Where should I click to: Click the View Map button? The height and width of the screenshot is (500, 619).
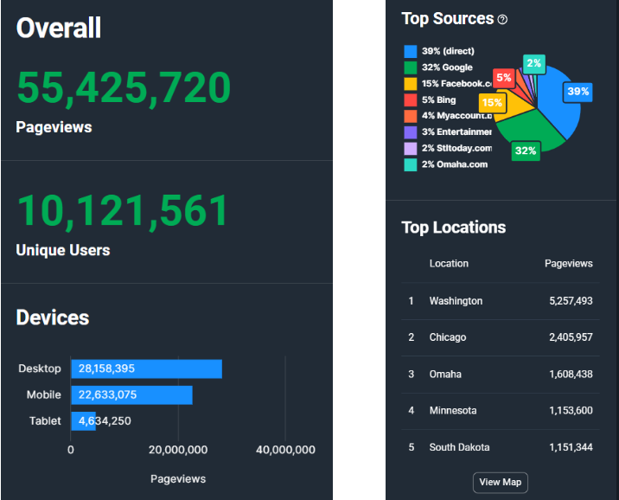500,482
